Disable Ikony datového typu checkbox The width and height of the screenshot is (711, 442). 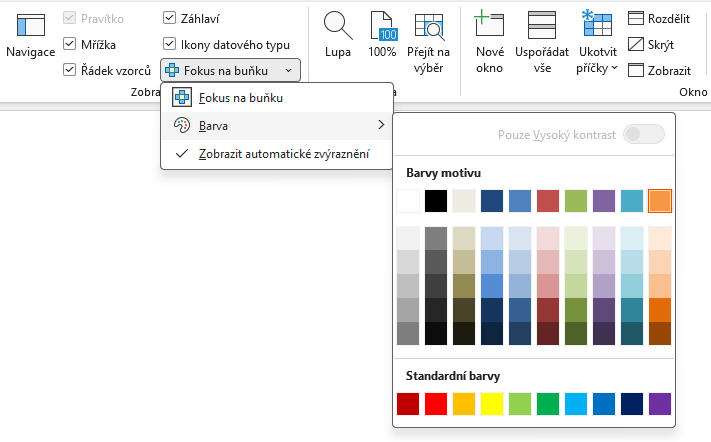click(169, 44)
